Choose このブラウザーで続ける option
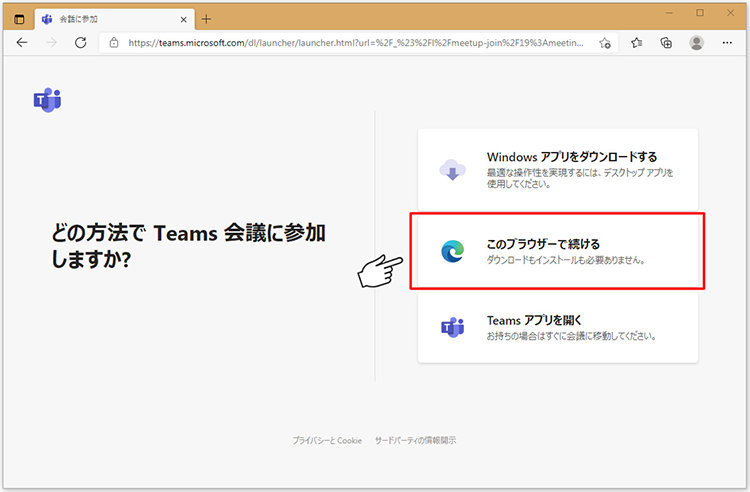This screenshot has height=492, width=750. (x=558, y=251)
